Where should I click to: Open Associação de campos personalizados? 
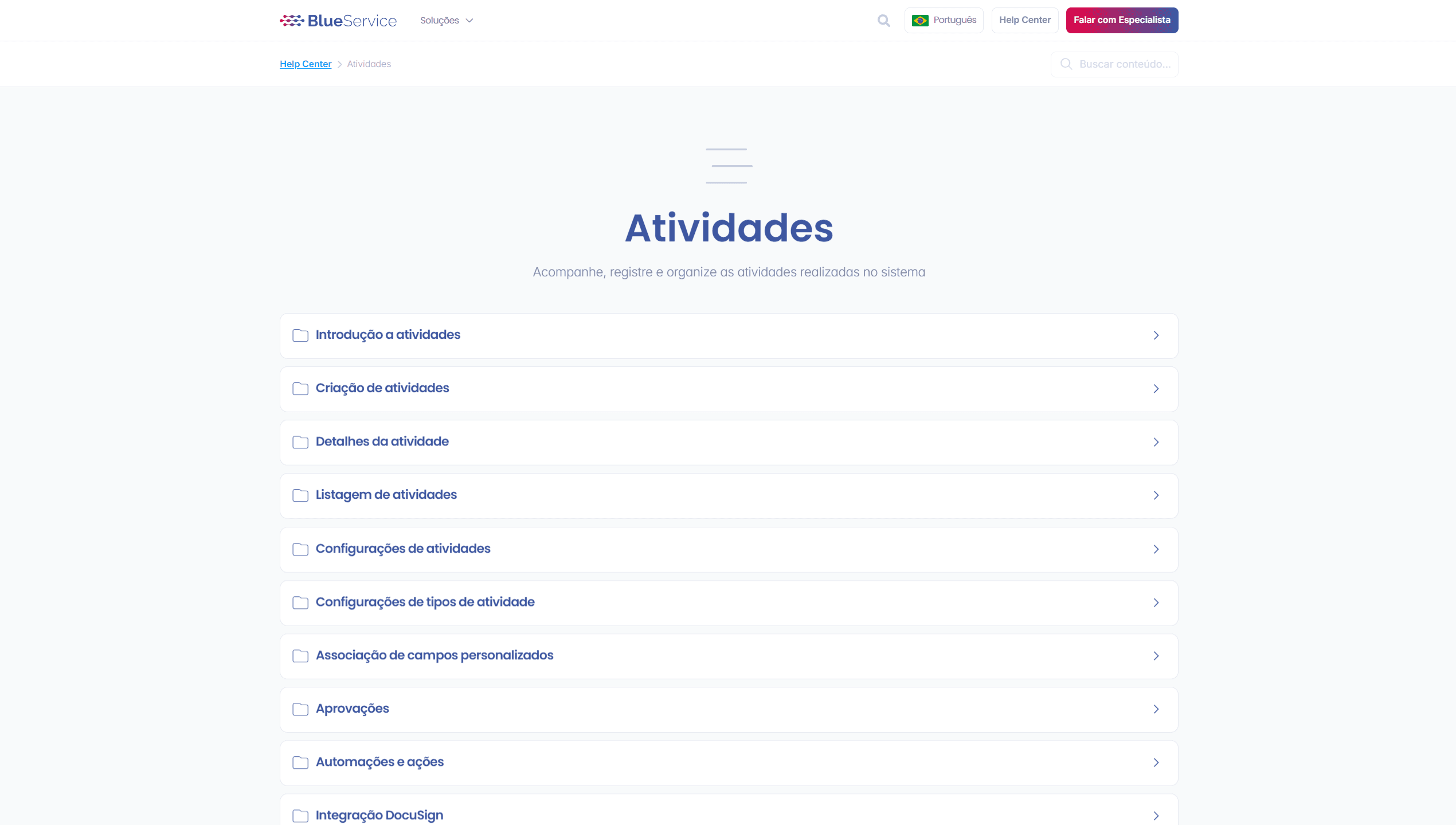pos(434,655)
